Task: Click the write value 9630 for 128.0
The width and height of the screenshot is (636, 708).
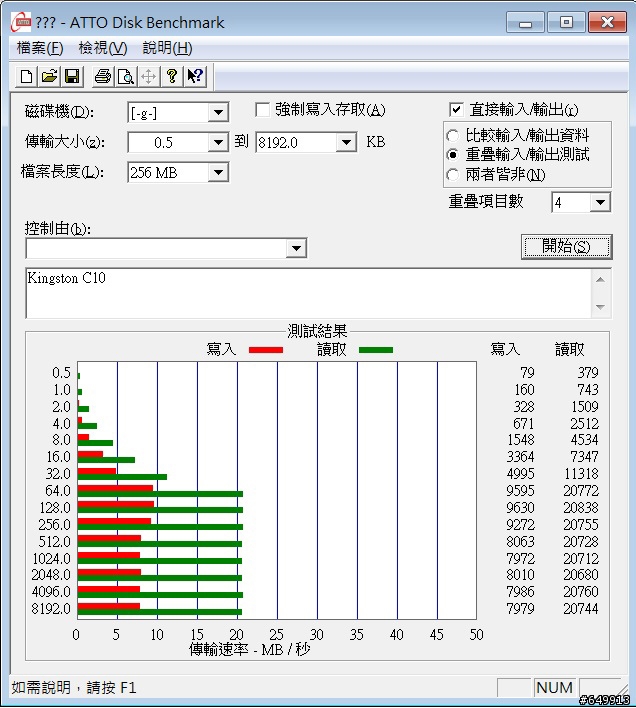Action: point(520,508)
